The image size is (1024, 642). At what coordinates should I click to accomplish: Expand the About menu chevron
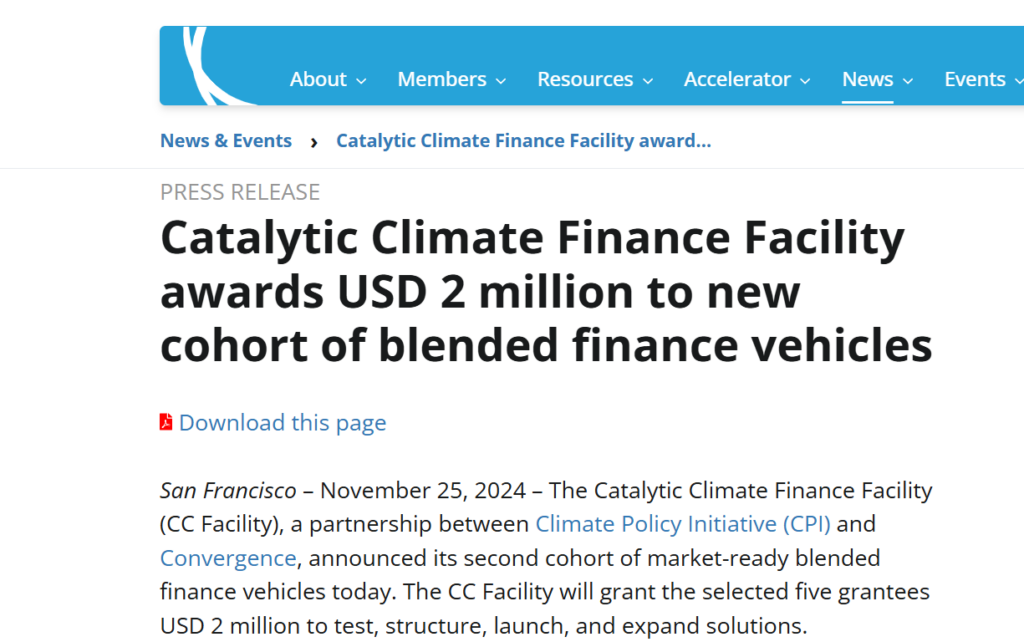(361, 81)
